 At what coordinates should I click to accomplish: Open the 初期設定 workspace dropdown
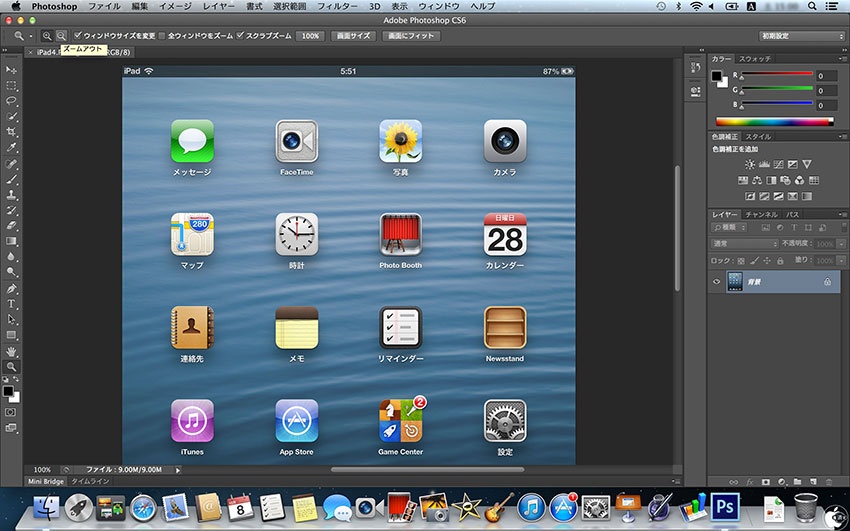(x=801, y=36)
